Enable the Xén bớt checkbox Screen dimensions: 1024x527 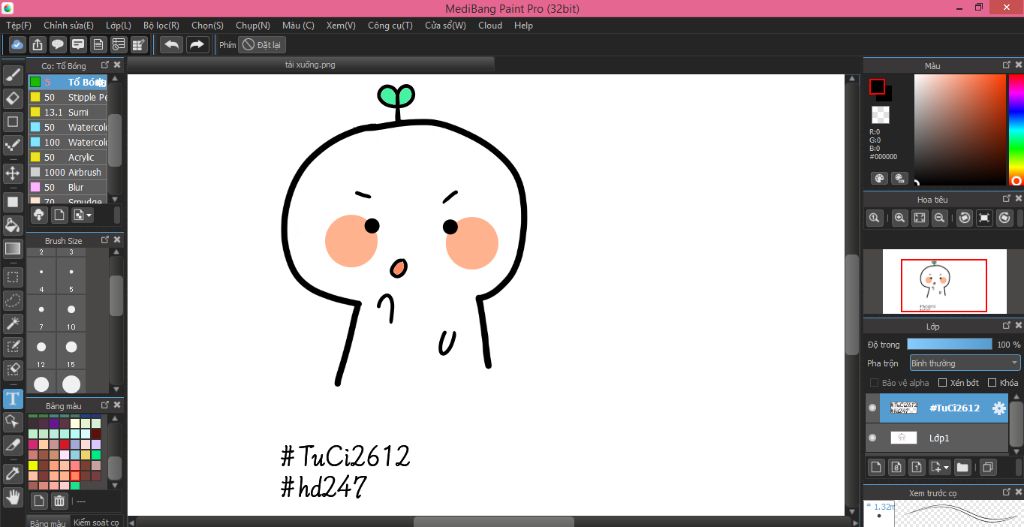click(942, 383)
